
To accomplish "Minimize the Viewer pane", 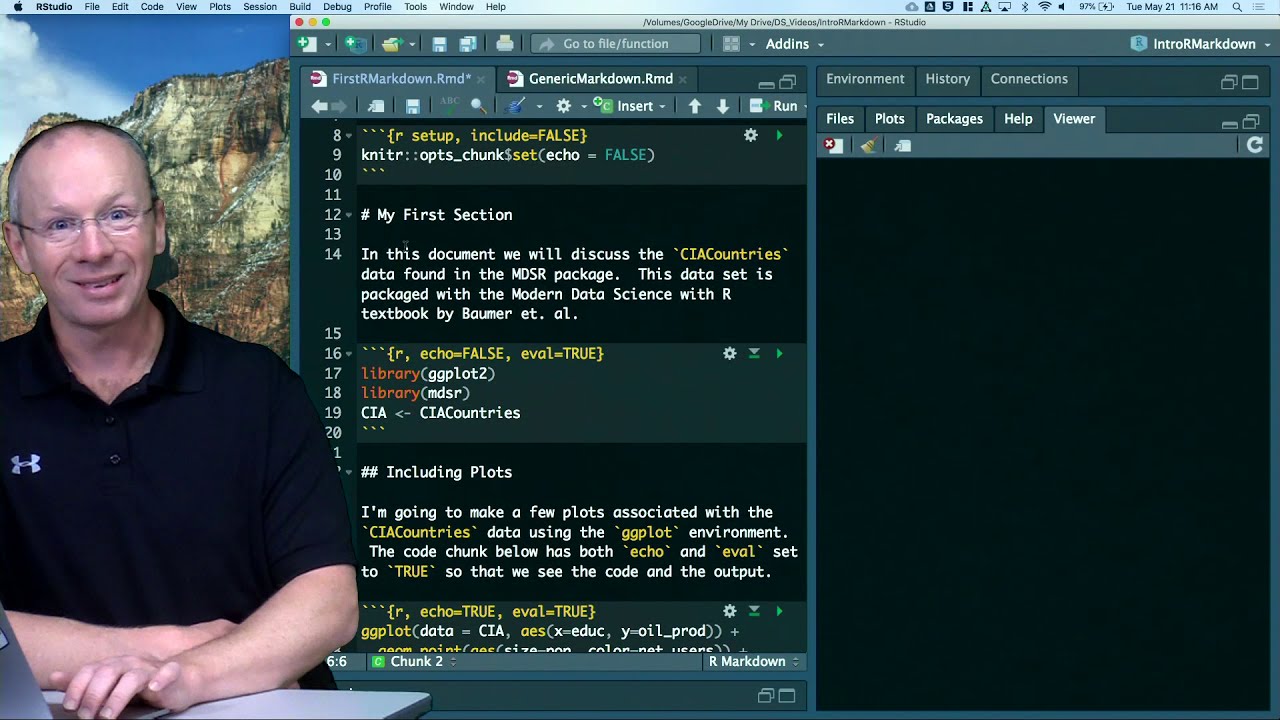I will point(1230,123).
